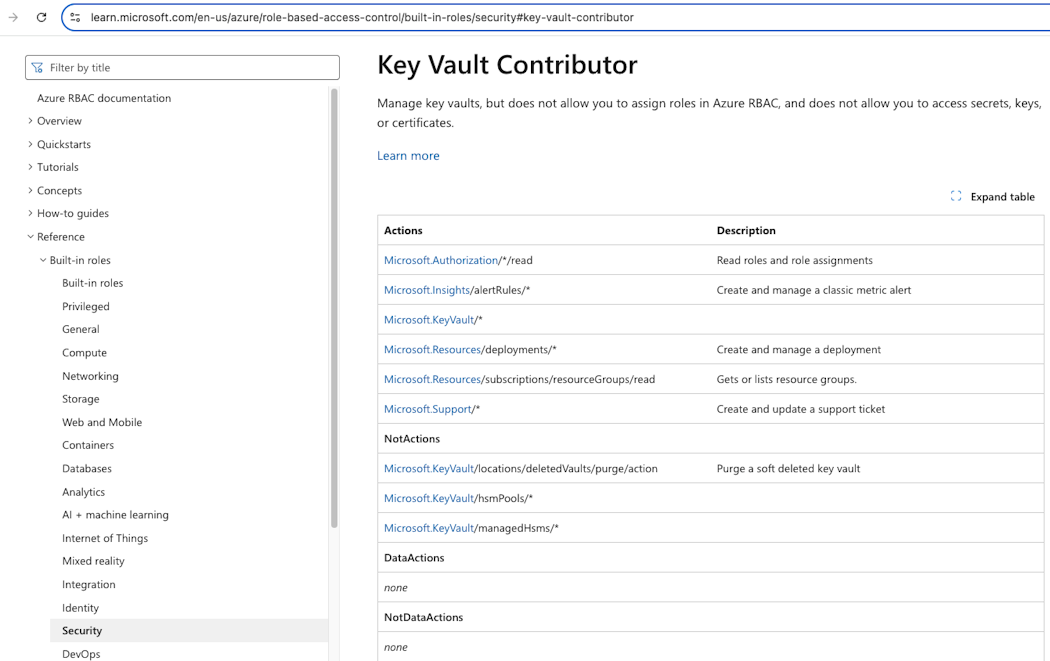
Task: Focus the browser address bar URL
Action: point(362,17)
